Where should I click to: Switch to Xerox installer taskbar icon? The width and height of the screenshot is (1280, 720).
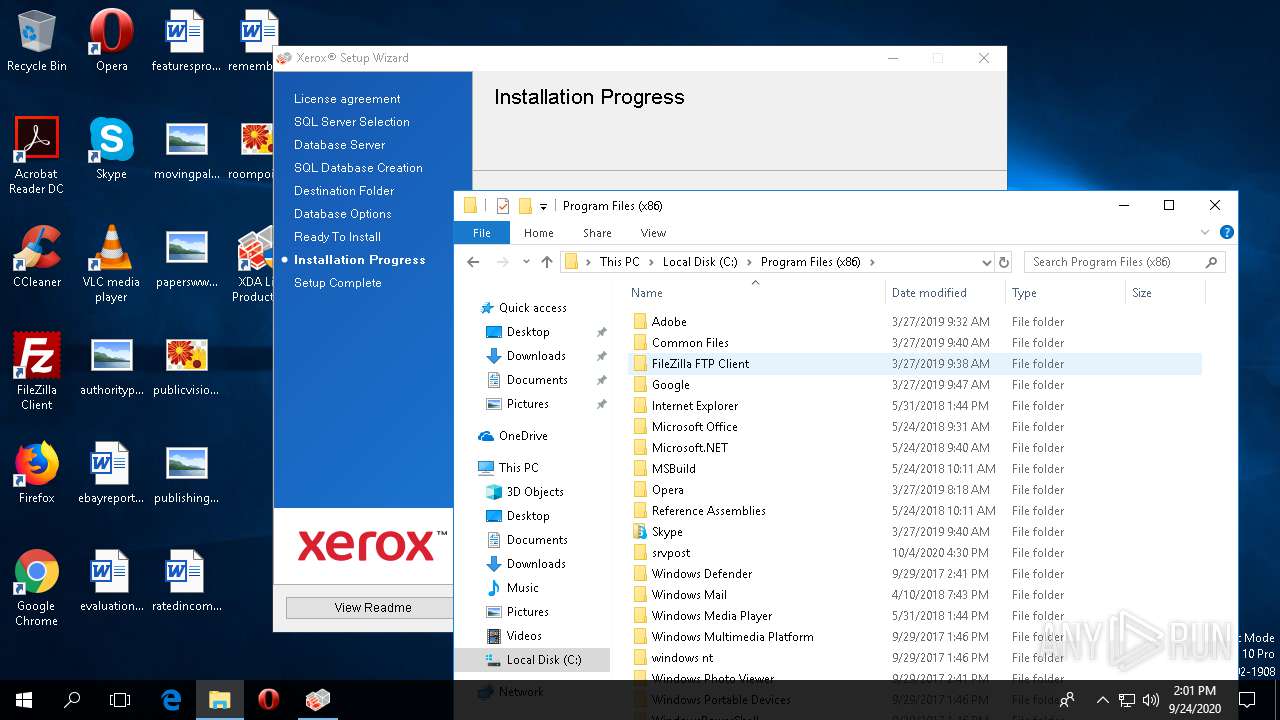(x=317, y=700)
